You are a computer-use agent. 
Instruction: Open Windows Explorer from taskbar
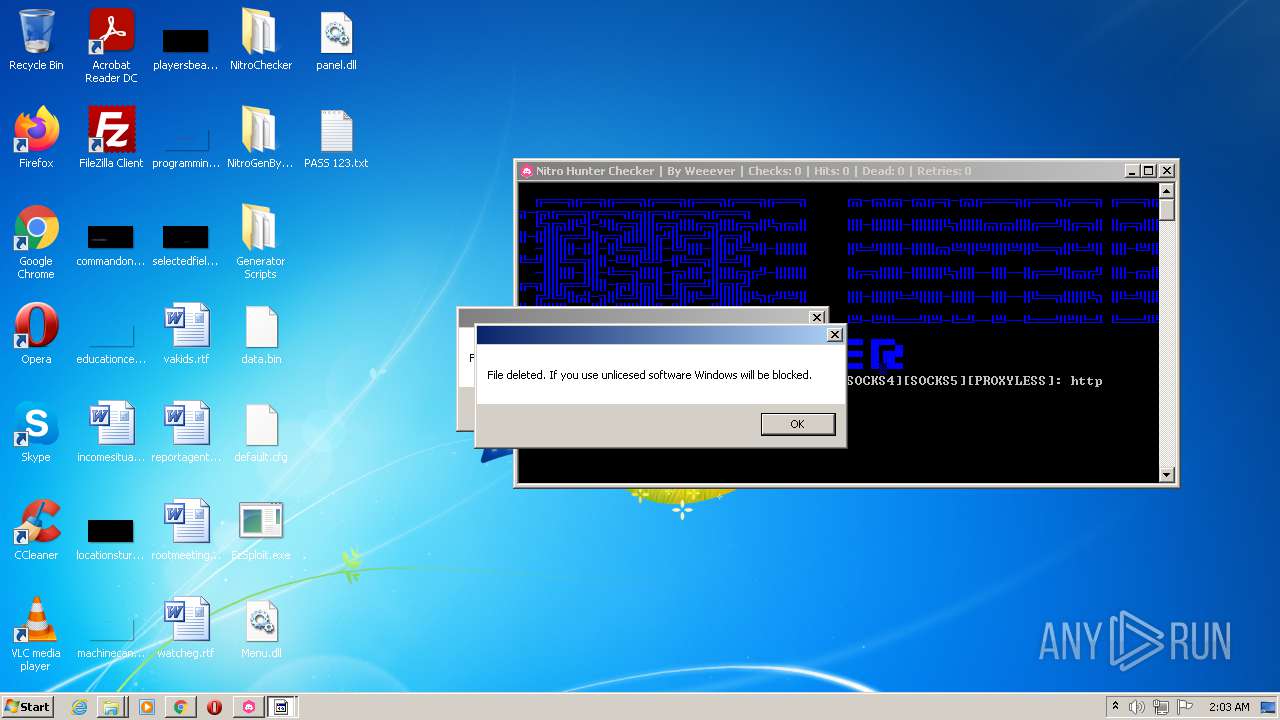112,707
